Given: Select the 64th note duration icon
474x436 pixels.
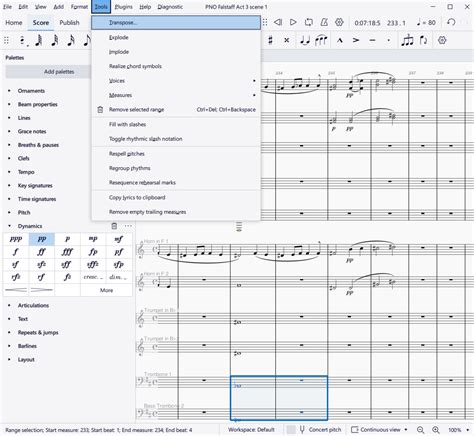Looking at the screenshot, I should [x=39, y=40].
